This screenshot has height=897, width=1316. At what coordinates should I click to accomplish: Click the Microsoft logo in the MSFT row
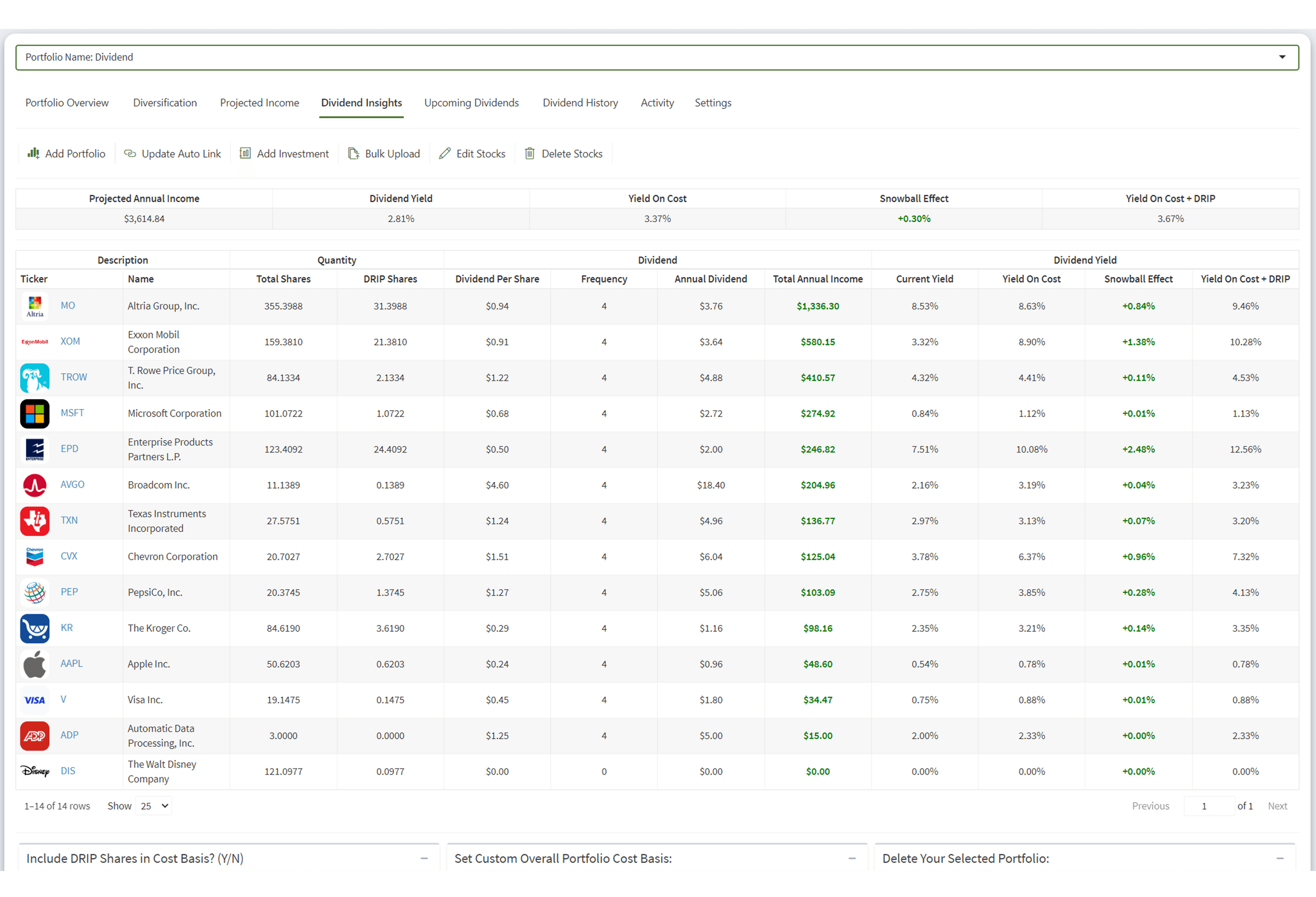pos(35,414)
